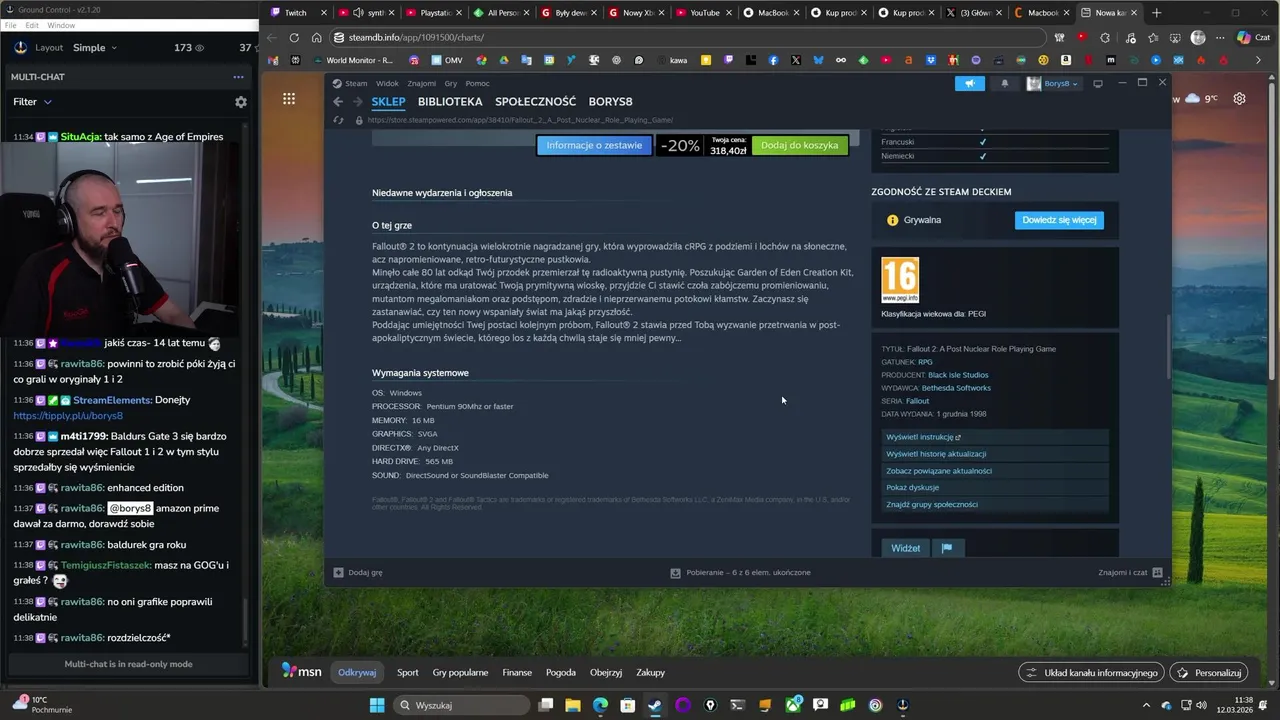Click the flag report icon next to Widżet
1280x720 pixels.
[x=947, y=548]
